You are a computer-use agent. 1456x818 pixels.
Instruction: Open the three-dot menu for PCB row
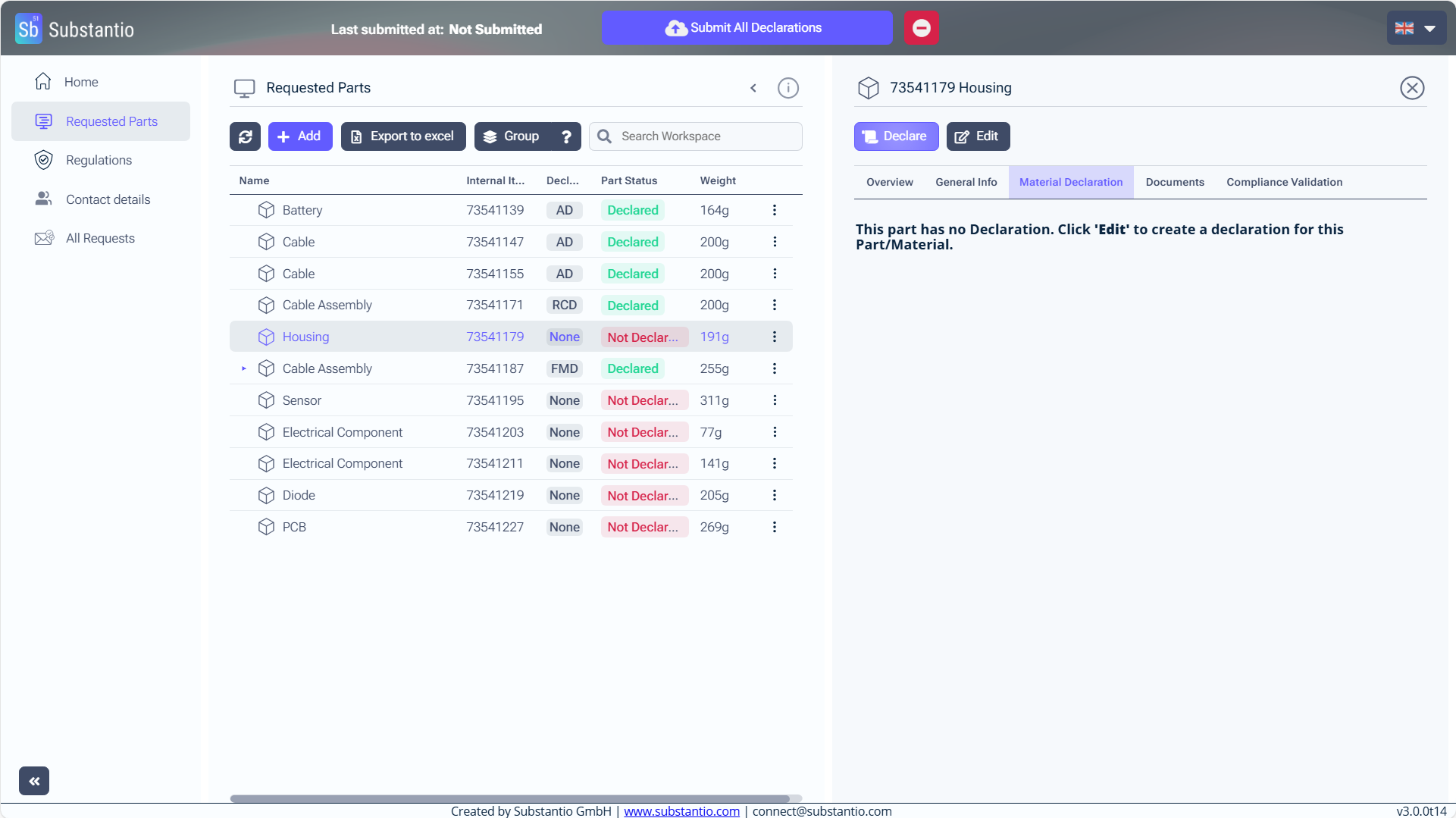(774, 527)
